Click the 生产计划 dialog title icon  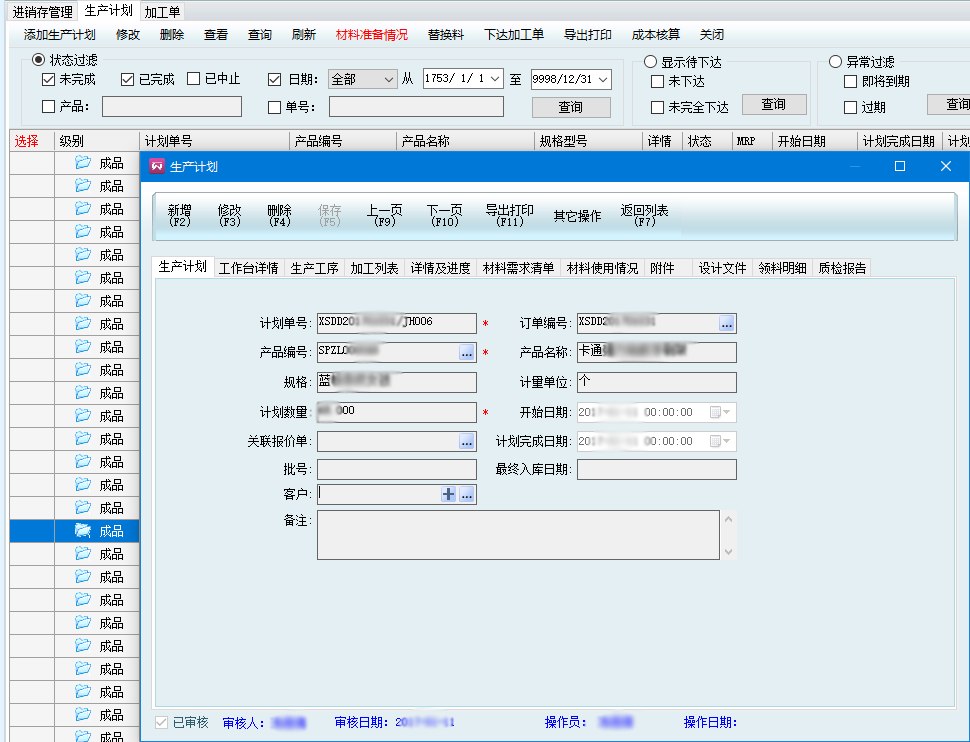(157, 166)
